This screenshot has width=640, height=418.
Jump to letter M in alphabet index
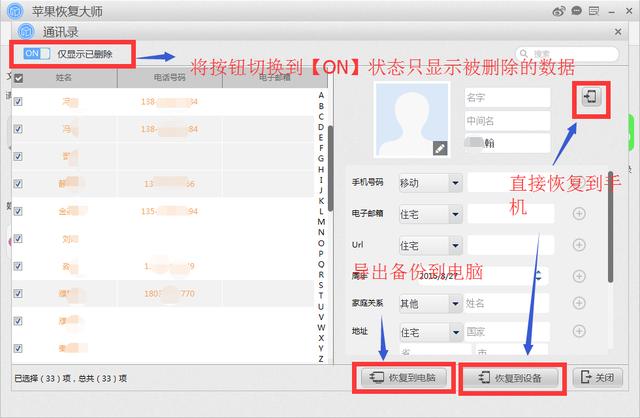click(321, 222)
